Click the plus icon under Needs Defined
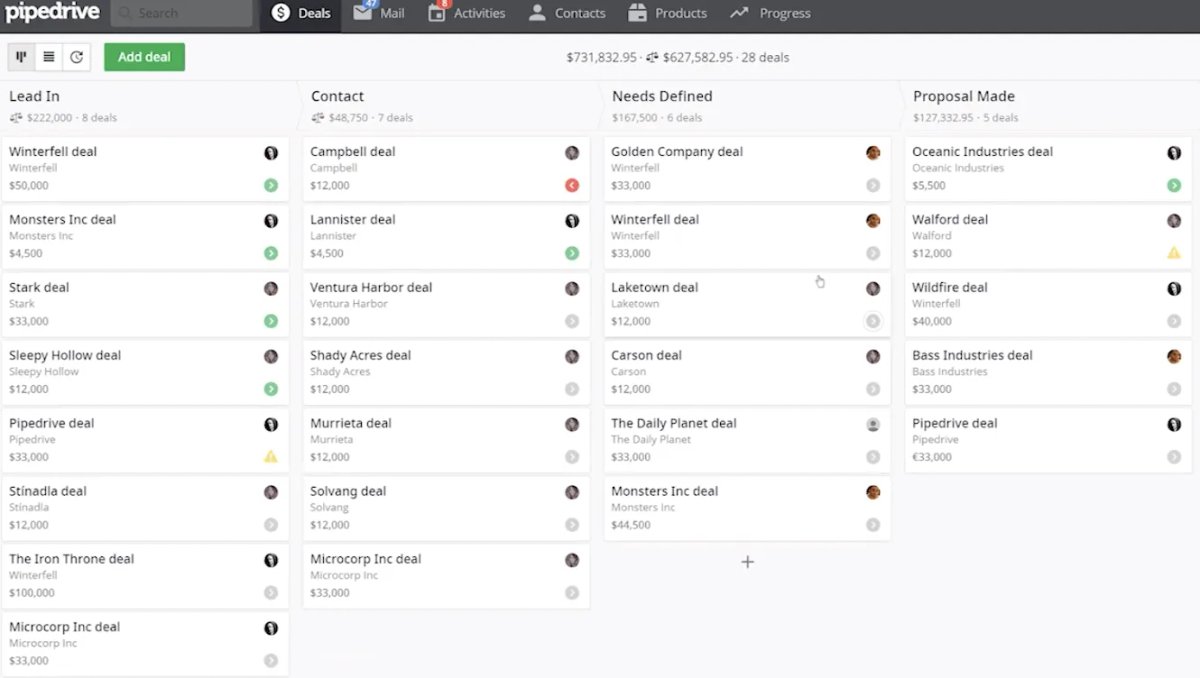 click(747, 562)
